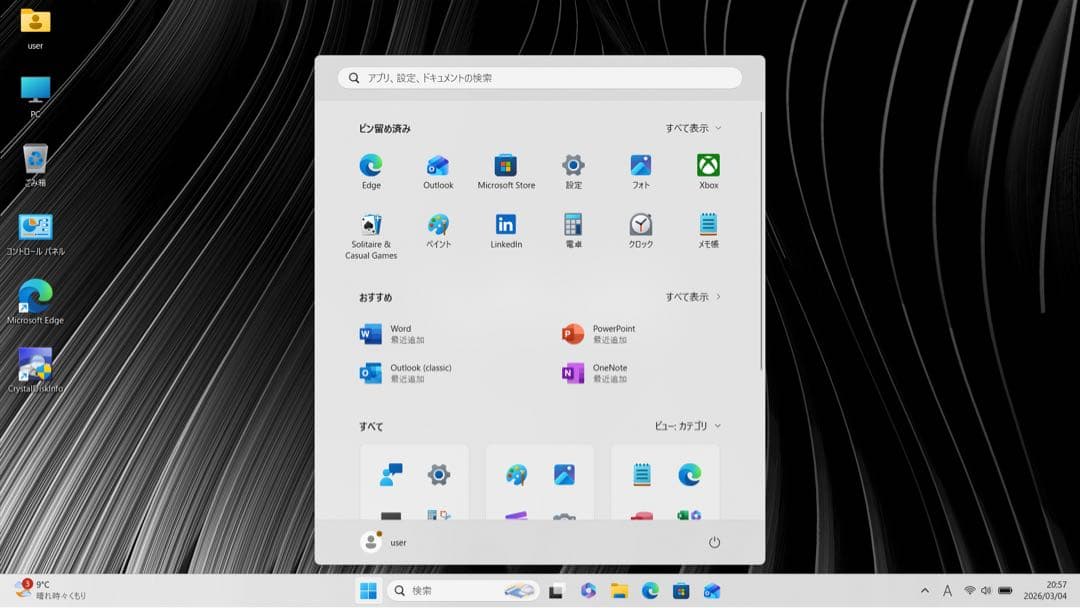Viewport: 1080px width, 608px height.
Task: Select the コントロール パネル desktop icon
Action: click(x=35, y=234)
